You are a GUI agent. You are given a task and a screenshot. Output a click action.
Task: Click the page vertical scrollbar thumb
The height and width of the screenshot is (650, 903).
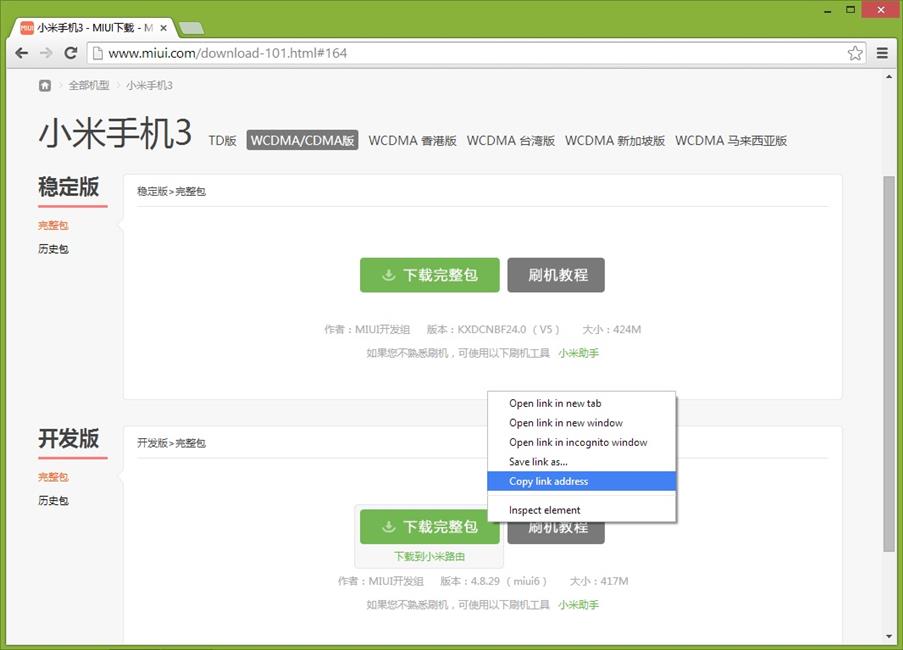pos(889,364)
